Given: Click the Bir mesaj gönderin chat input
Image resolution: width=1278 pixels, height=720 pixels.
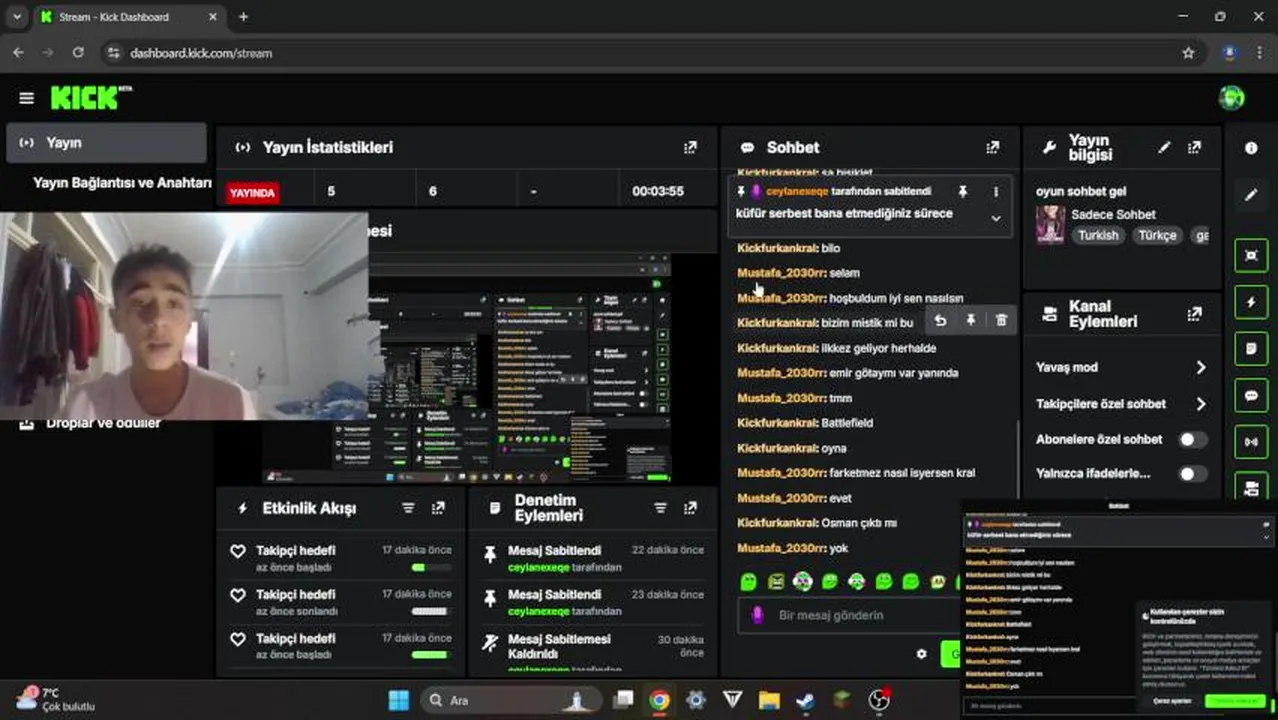Looking at the screenshot, I should point(850,615).
